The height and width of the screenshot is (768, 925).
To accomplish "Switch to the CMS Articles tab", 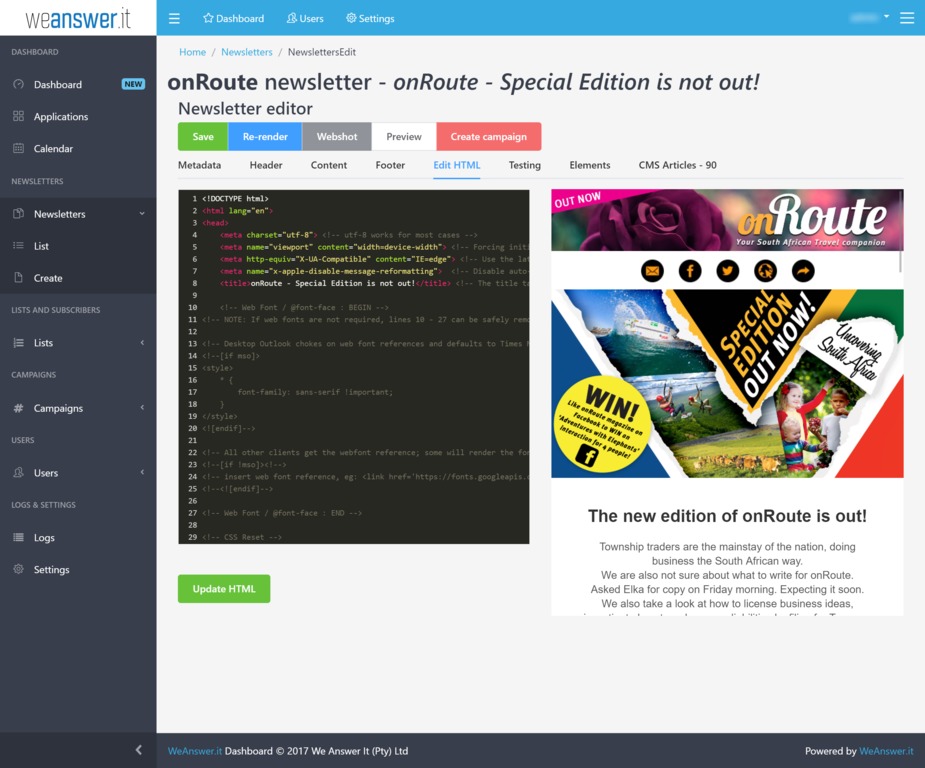I will [x=677, y=165].
